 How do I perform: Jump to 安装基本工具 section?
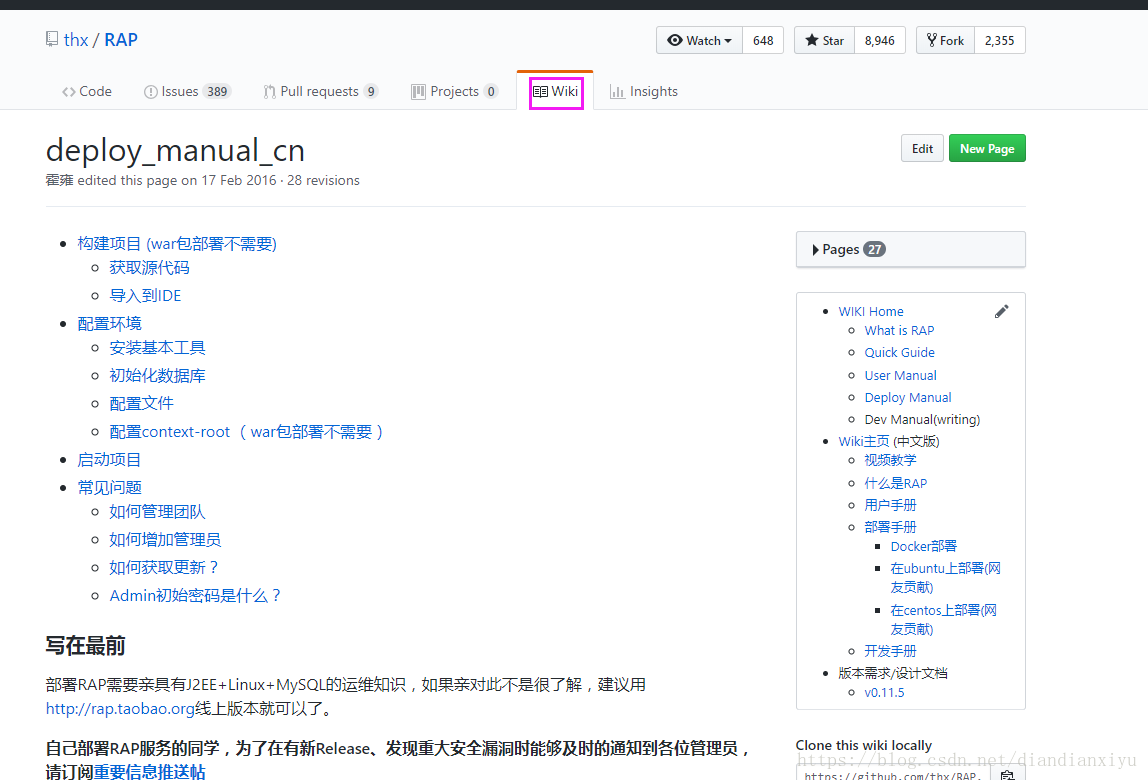click(157, 348)
